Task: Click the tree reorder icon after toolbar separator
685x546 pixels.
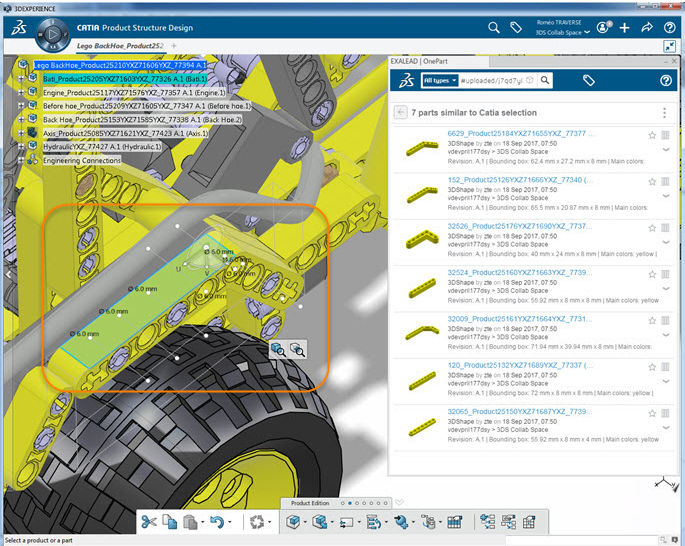Action: [488, 522]
